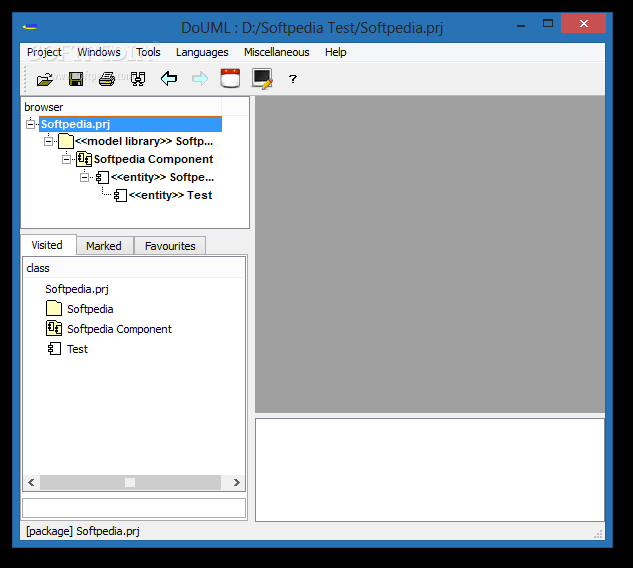Click the Softpedia Component view icon in tree
The image size is (633, 568).
click(84, 159)
